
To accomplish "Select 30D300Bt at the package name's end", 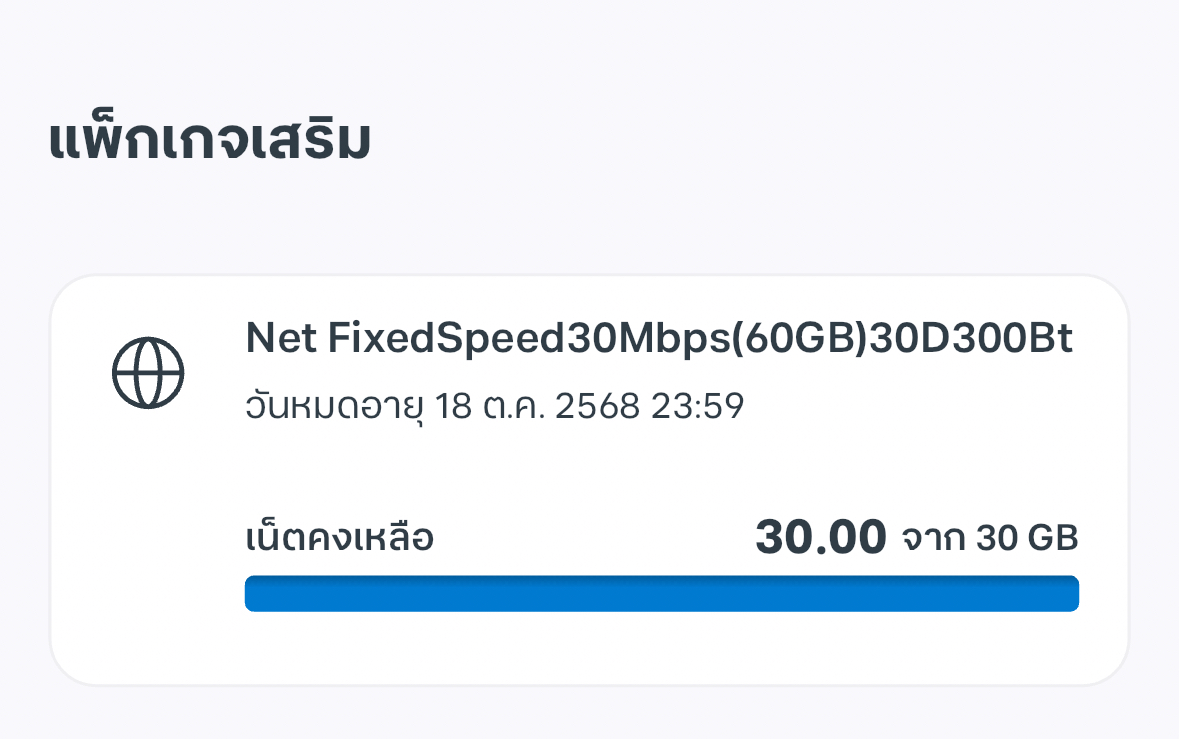I will [970, 340].
